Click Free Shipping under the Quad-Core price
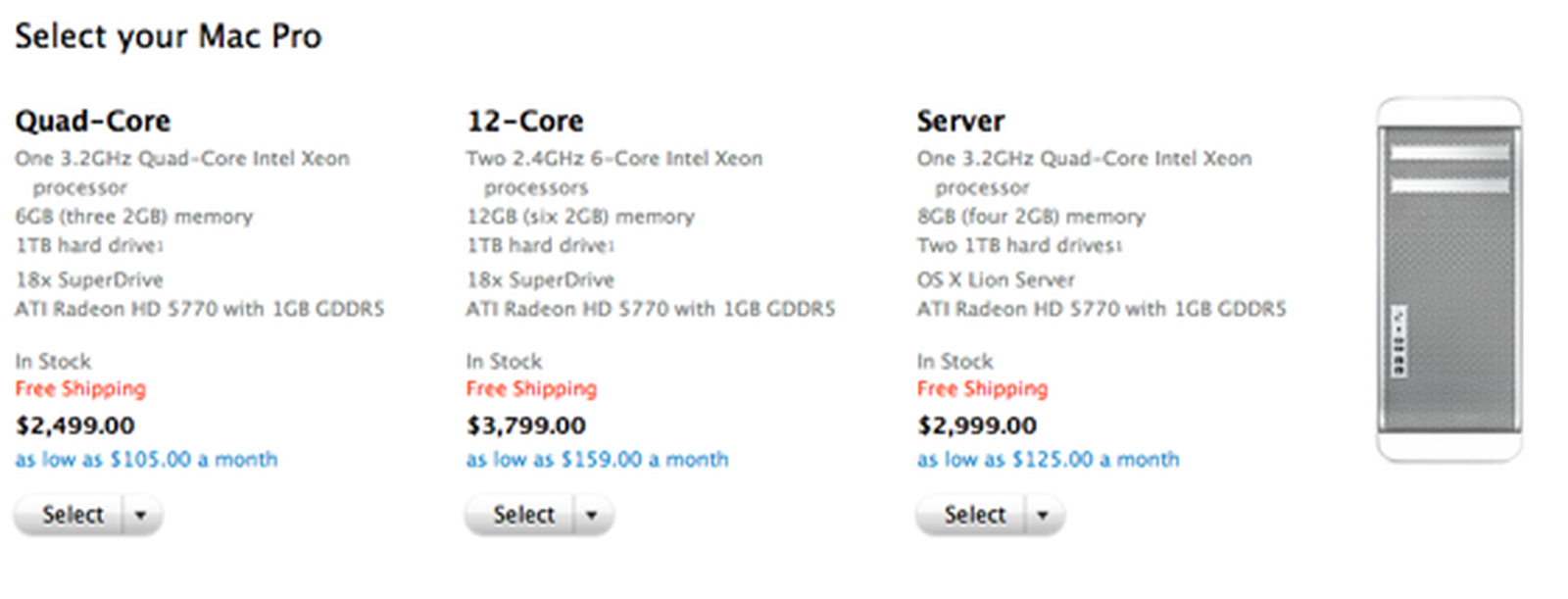 tap(80, 388)
